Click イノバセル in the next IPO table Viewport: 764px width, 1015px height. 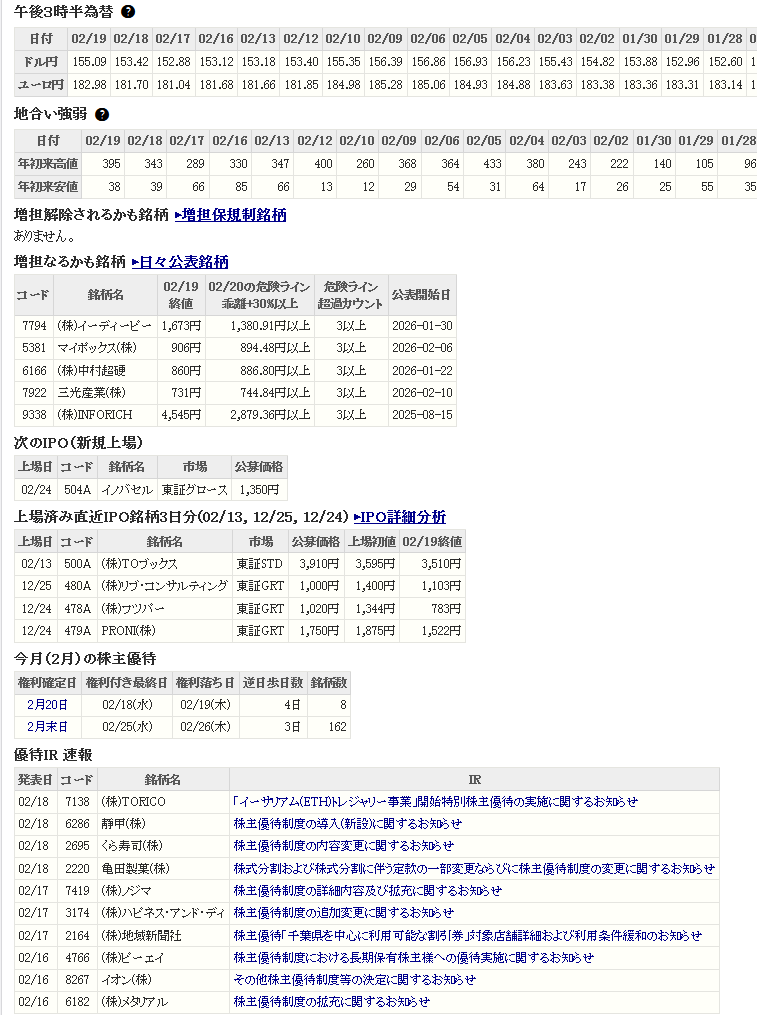point(126,490)
